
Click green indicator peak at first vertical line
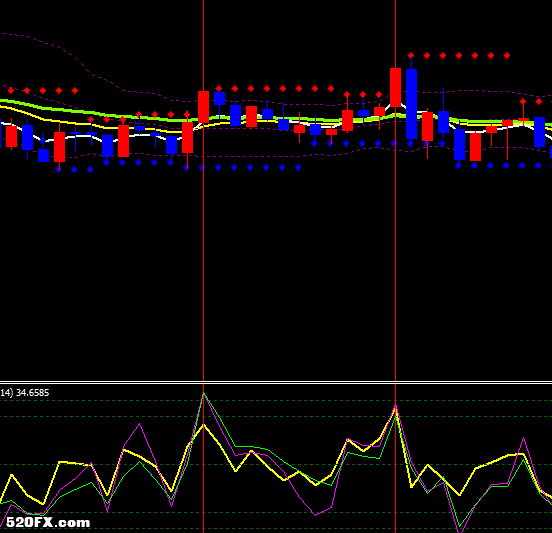click(x=204, y=394)
